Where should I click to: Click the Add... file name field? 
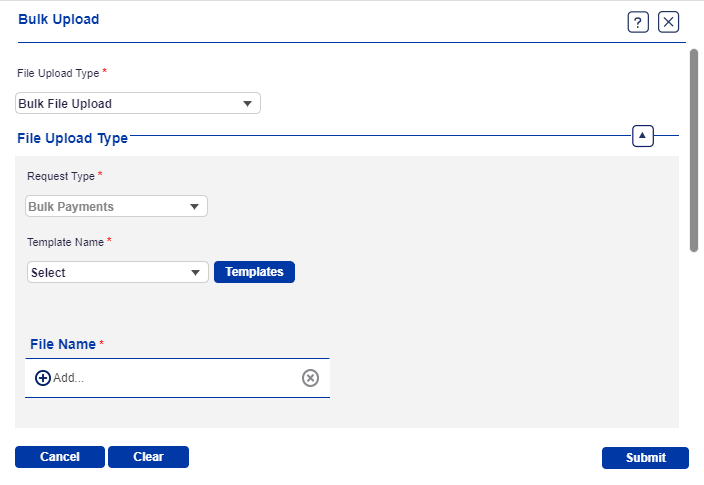tap(170, 378)
